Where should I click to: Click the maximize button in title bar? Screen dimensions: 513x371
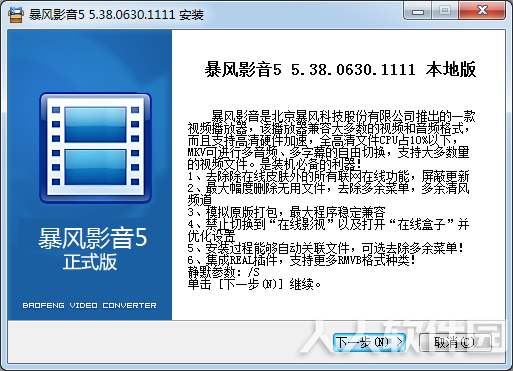445,11
